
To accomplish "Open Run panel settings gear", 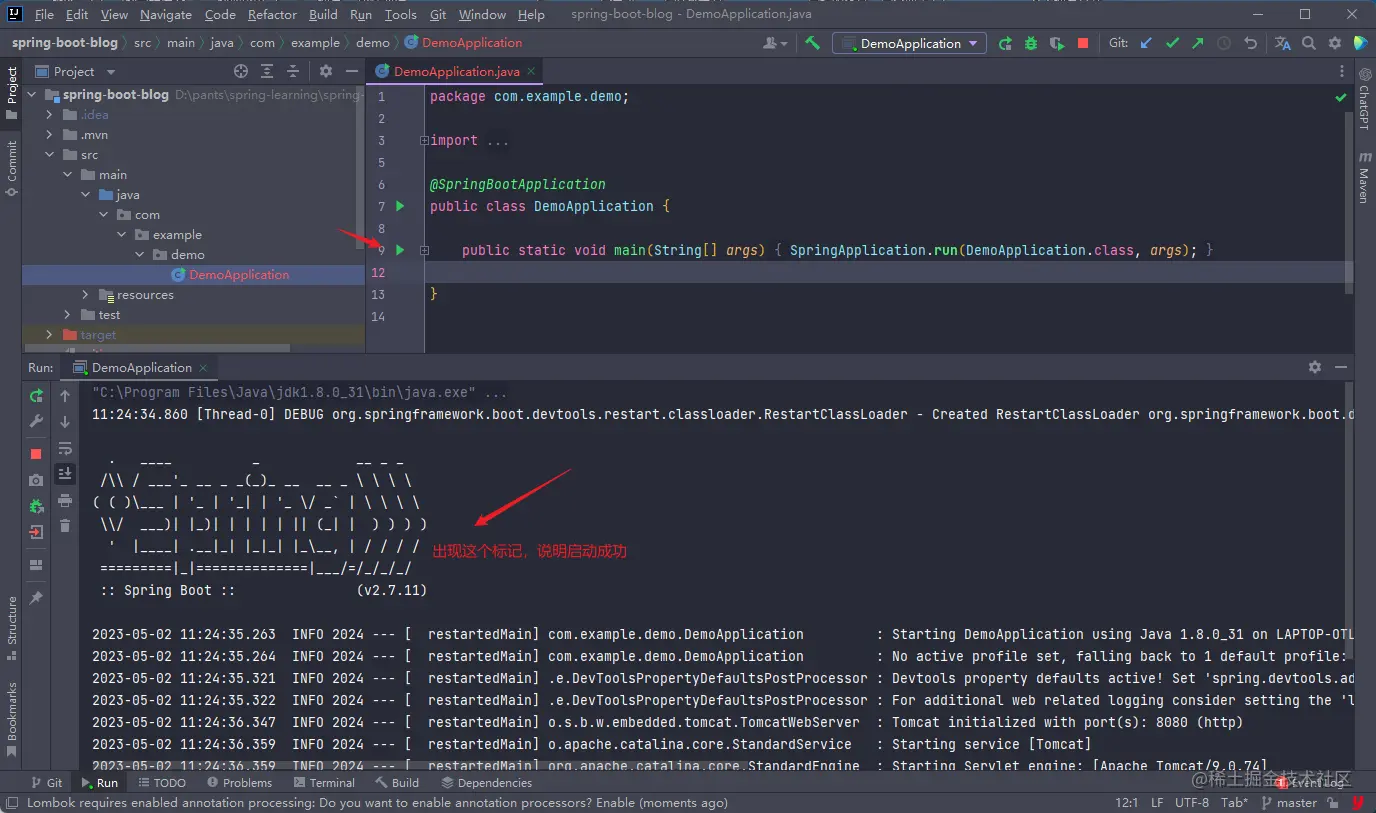I will [1315, 367].
